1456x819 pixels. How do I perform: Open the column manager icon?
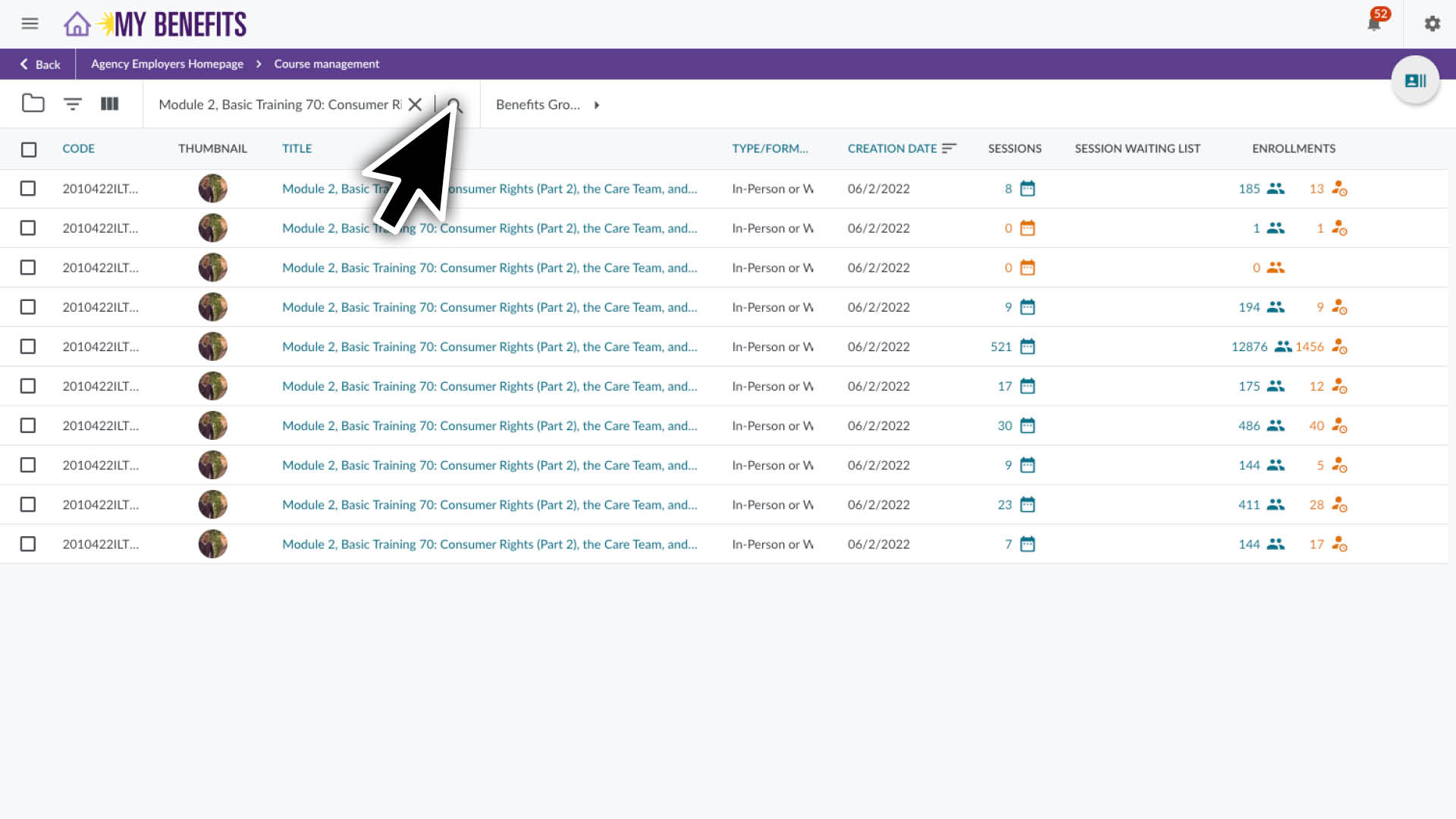click(110, 104)
